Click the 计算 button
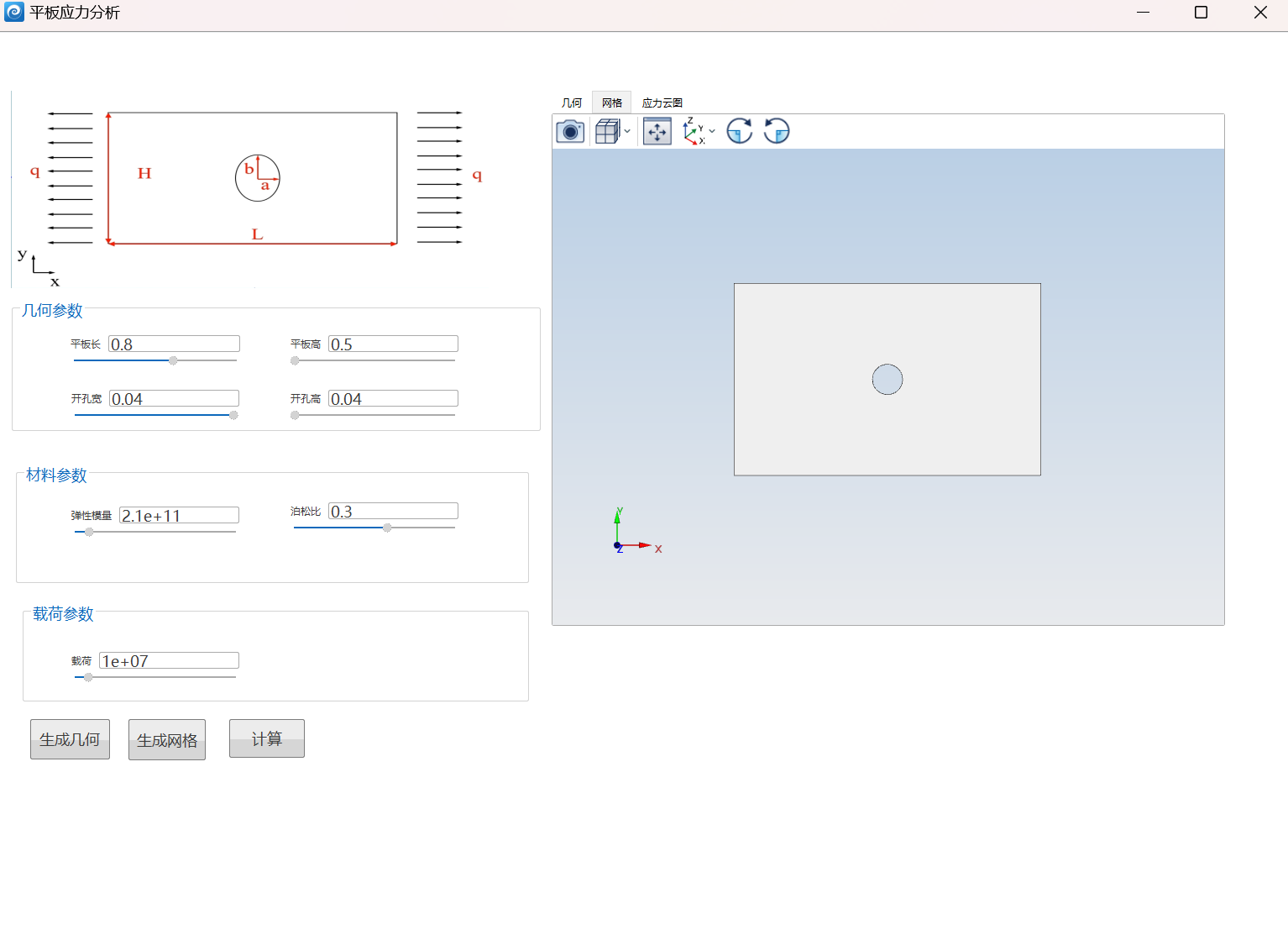 267,738
